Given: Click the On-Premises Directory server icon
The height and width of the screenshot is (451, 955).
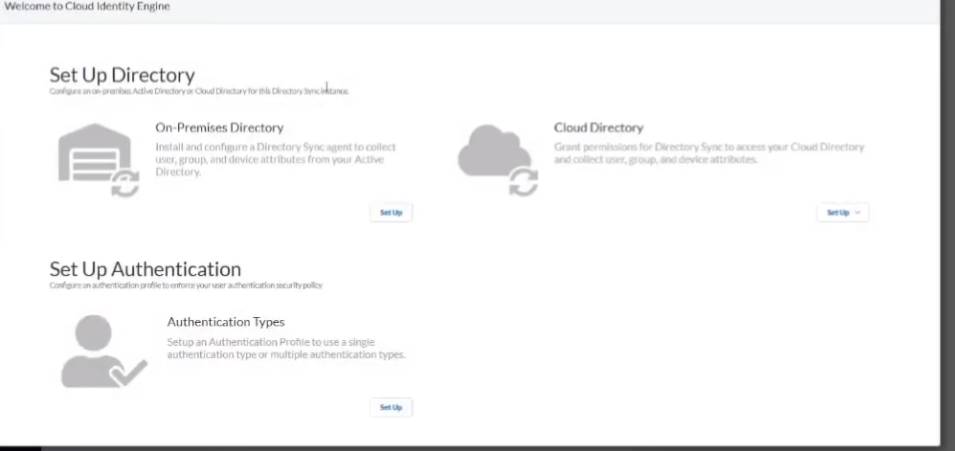Looking at the screenshot, I should 99,160.
